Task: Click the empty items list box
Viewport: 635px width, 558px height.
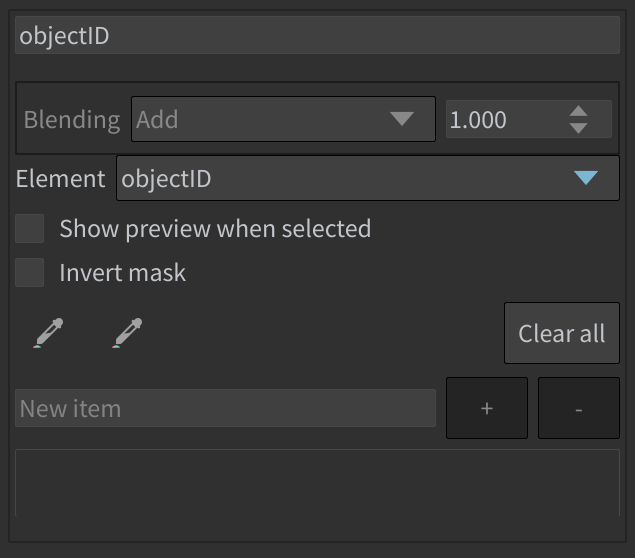Action: 318,483
